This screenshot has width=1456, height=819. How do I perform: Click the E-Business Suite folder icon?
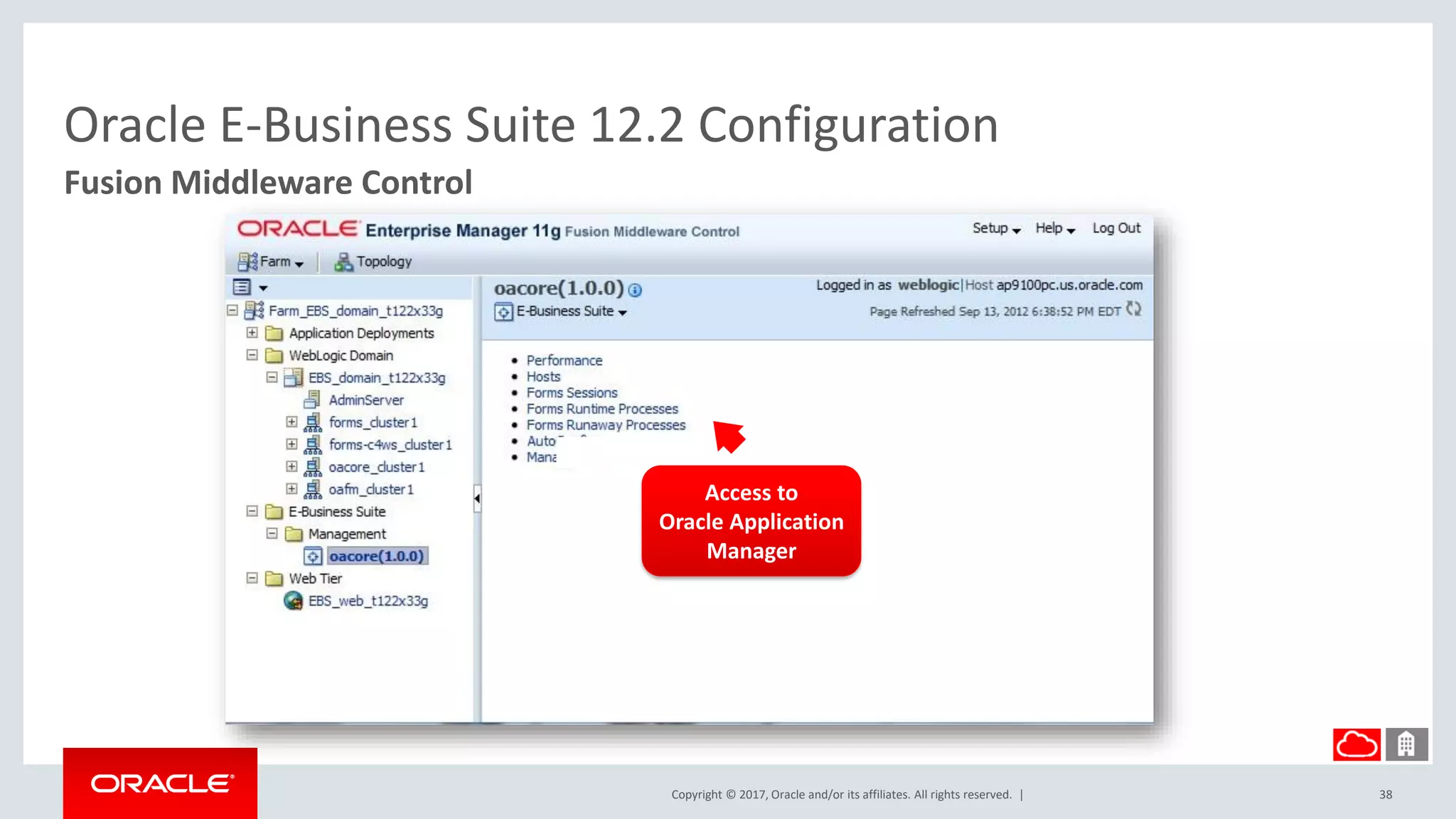click(274, 512)
